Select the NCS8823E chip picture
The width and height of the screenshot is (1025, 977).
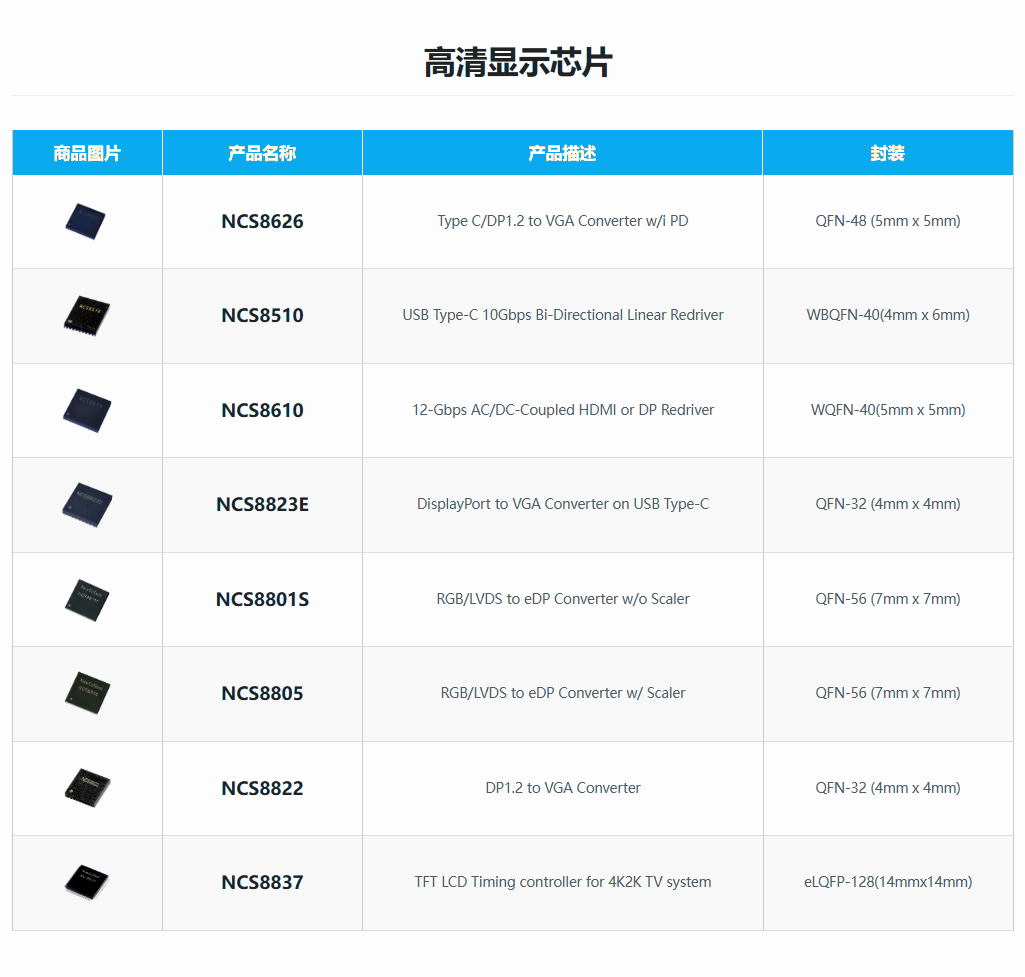(x=86, y=503)
